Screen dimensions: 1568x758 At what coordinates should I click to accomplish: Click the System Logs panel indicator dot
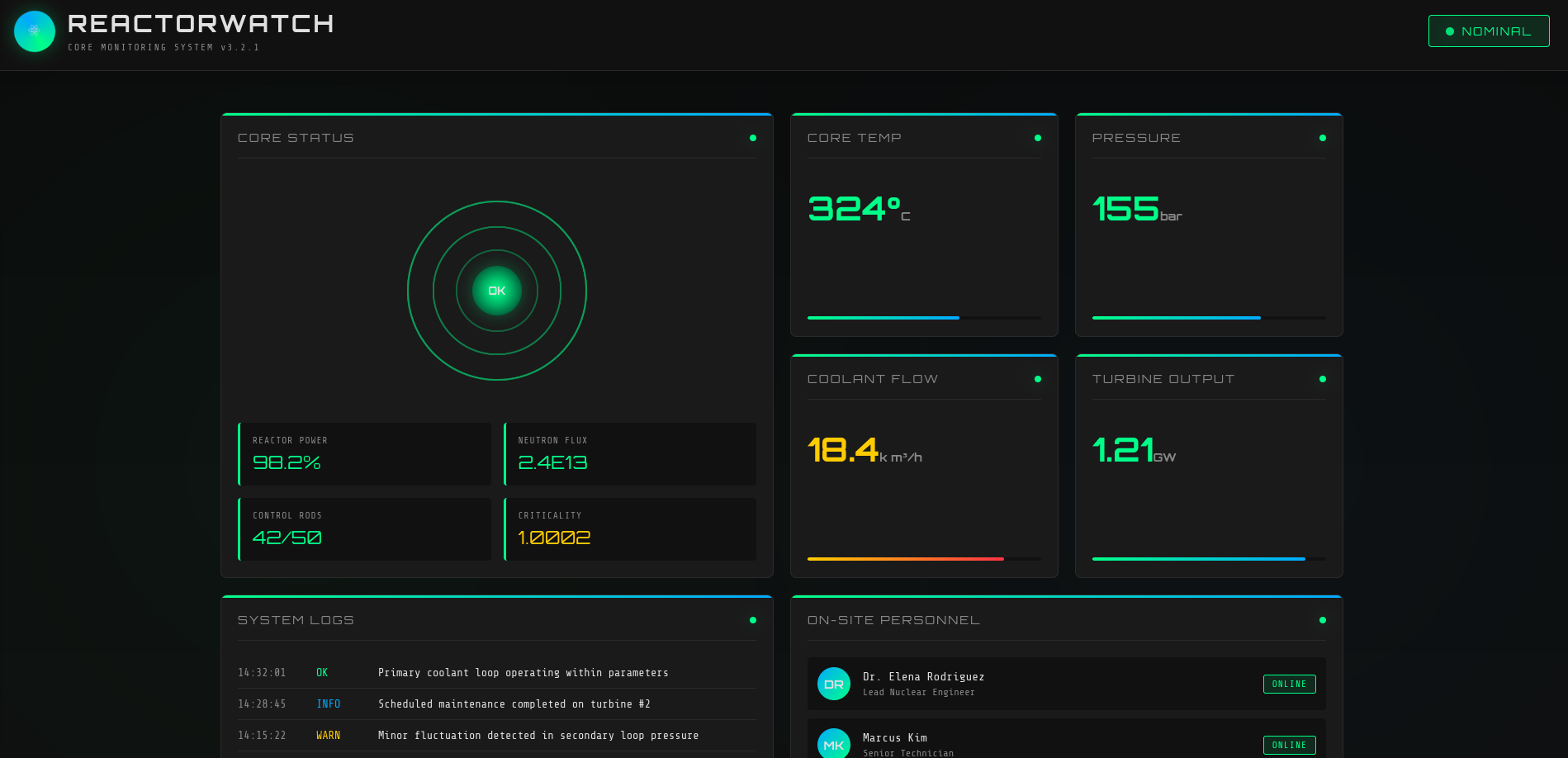click(x=753, y=620)
